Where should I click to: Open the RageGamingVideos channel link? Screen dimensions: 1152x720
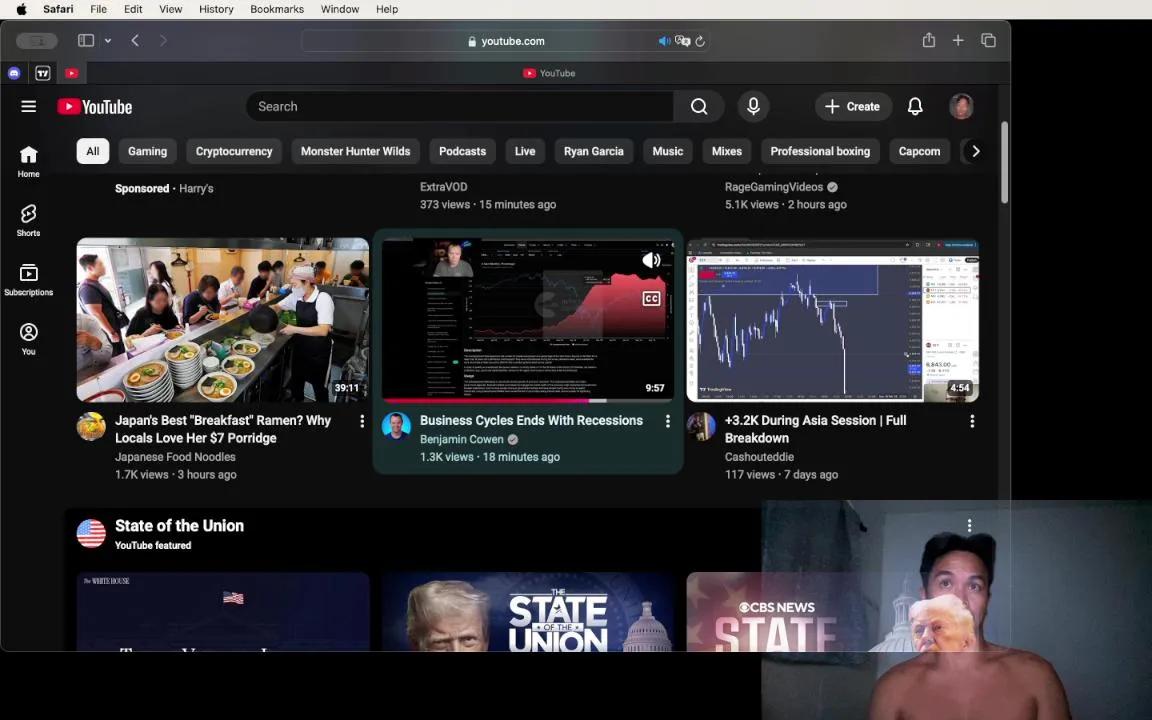coord(774,187)
